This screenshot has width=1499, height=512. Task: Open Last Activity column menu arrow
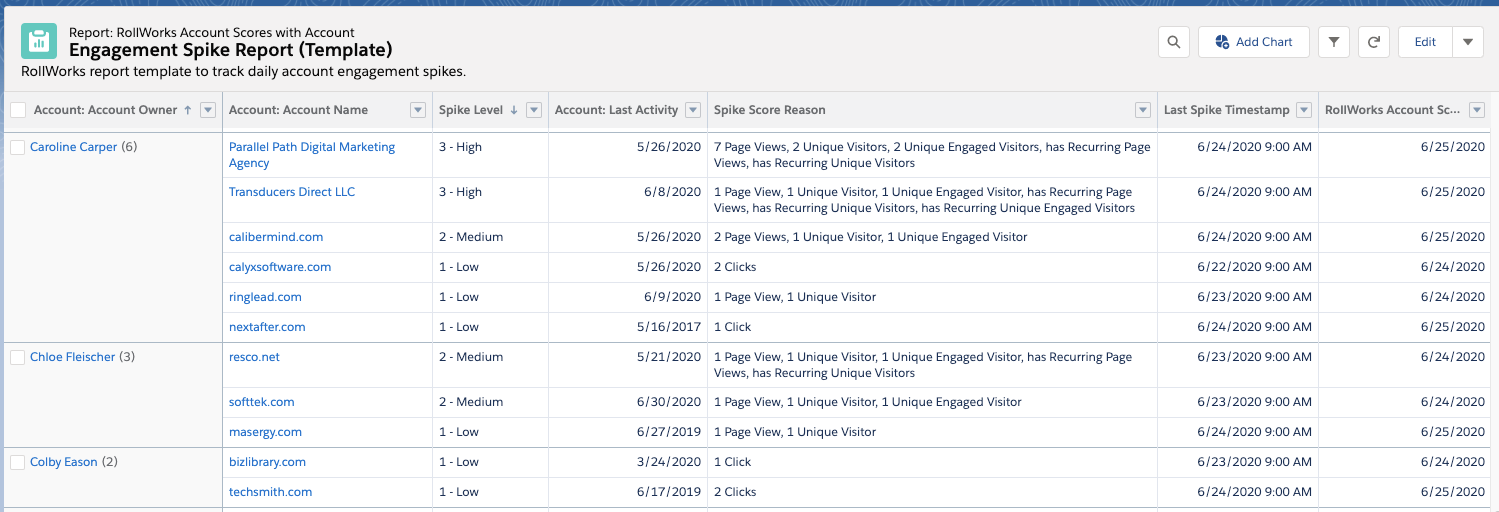click(694, 110)
